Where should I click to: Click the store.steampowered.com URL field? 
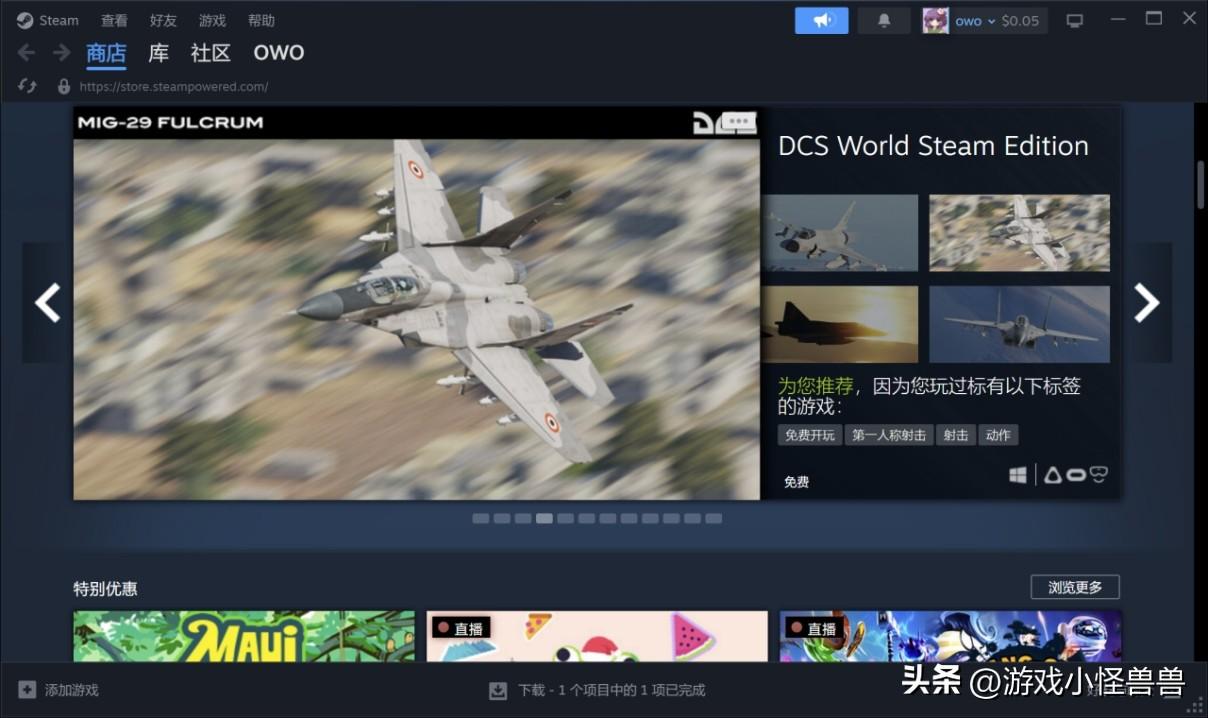click(x=174, y=87)
